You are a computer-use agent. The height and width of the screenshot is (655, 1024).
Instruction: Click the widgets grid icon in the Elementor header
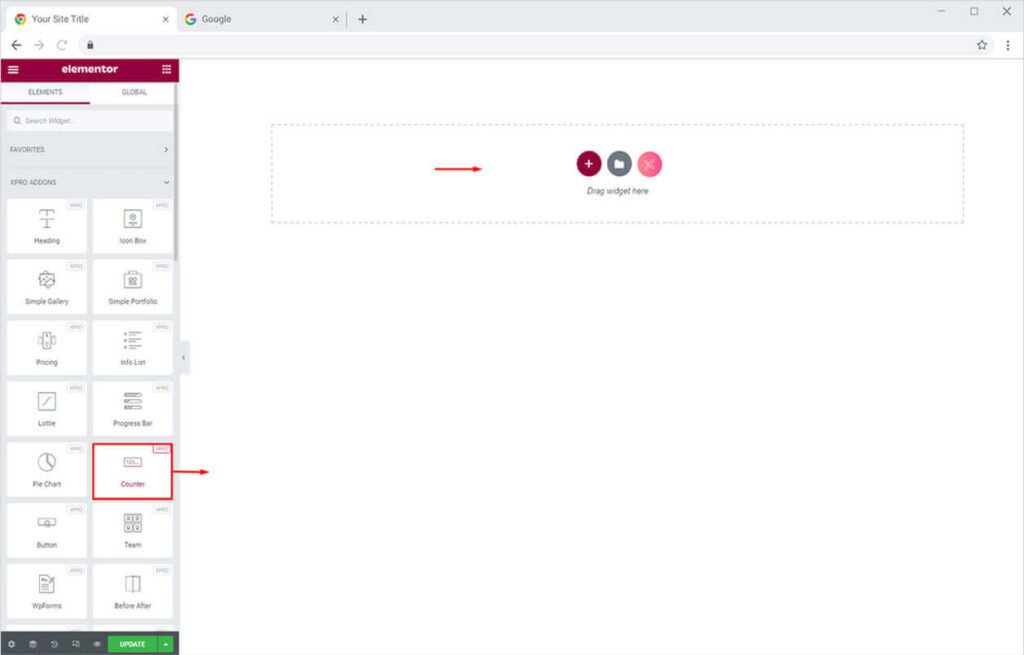tap(166, 70)
